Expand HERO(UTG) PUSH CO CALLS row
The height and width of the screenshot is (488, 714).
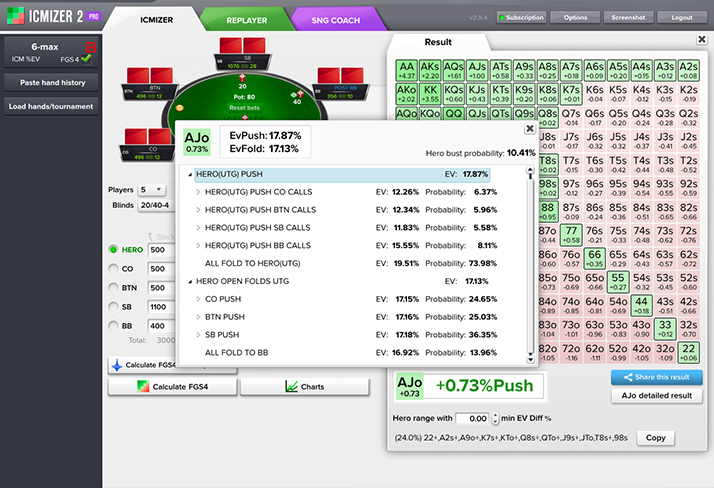(x=198, y=192)
